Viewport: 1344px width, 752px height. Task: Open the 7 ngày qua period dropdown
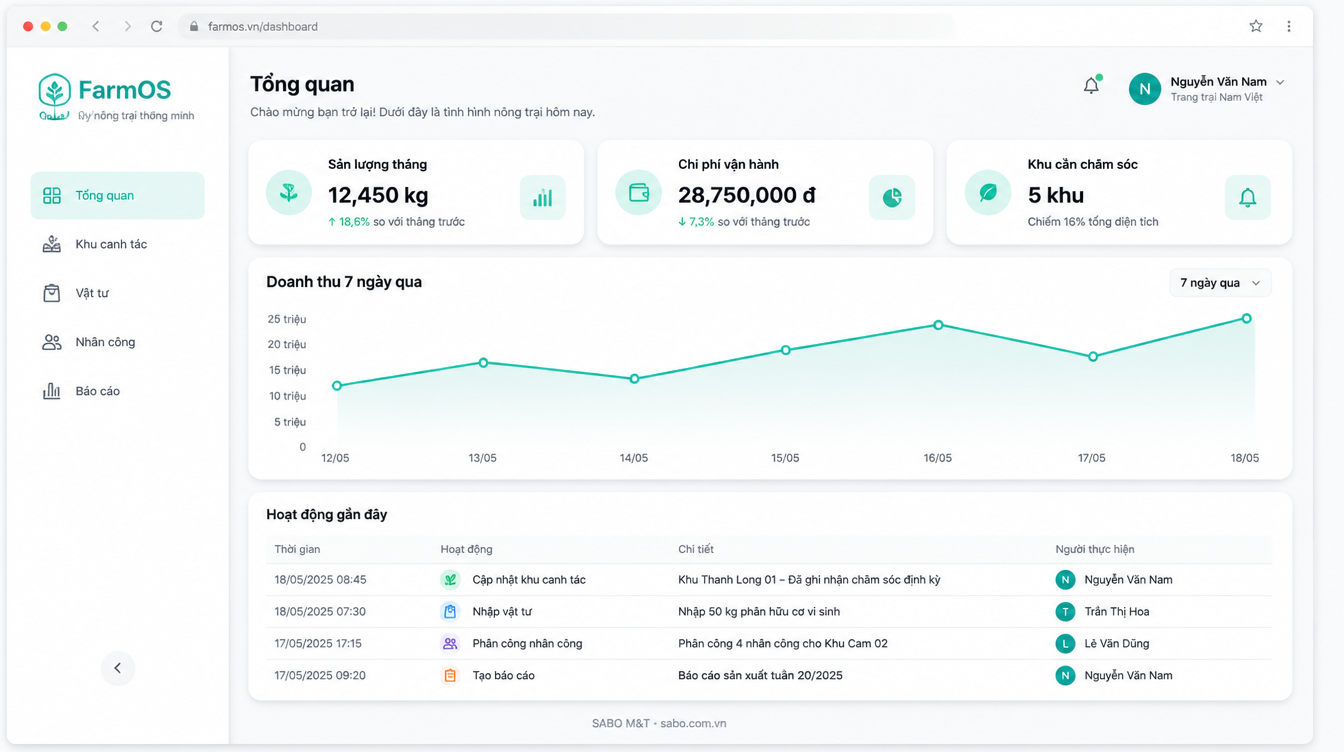[1220, 283]
